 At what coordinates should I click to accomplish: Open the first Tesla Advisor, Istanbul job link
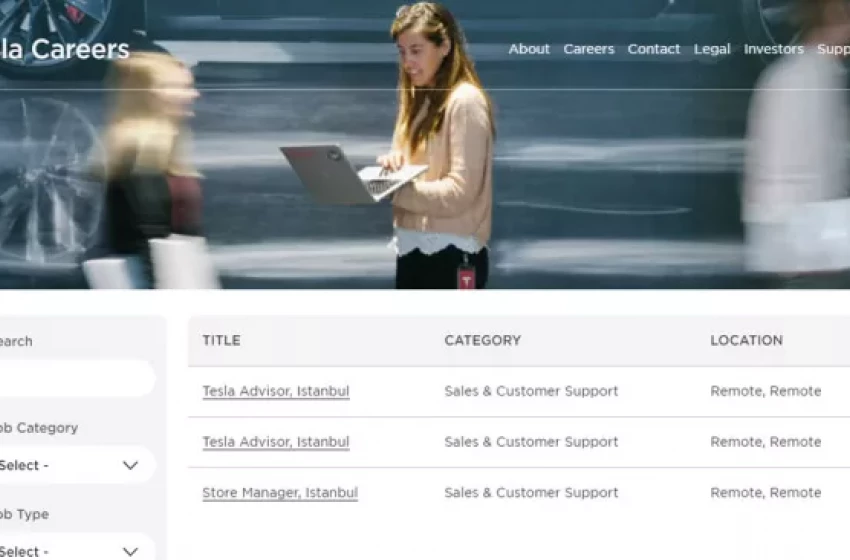pyautogui.click(x=276, y=391)
